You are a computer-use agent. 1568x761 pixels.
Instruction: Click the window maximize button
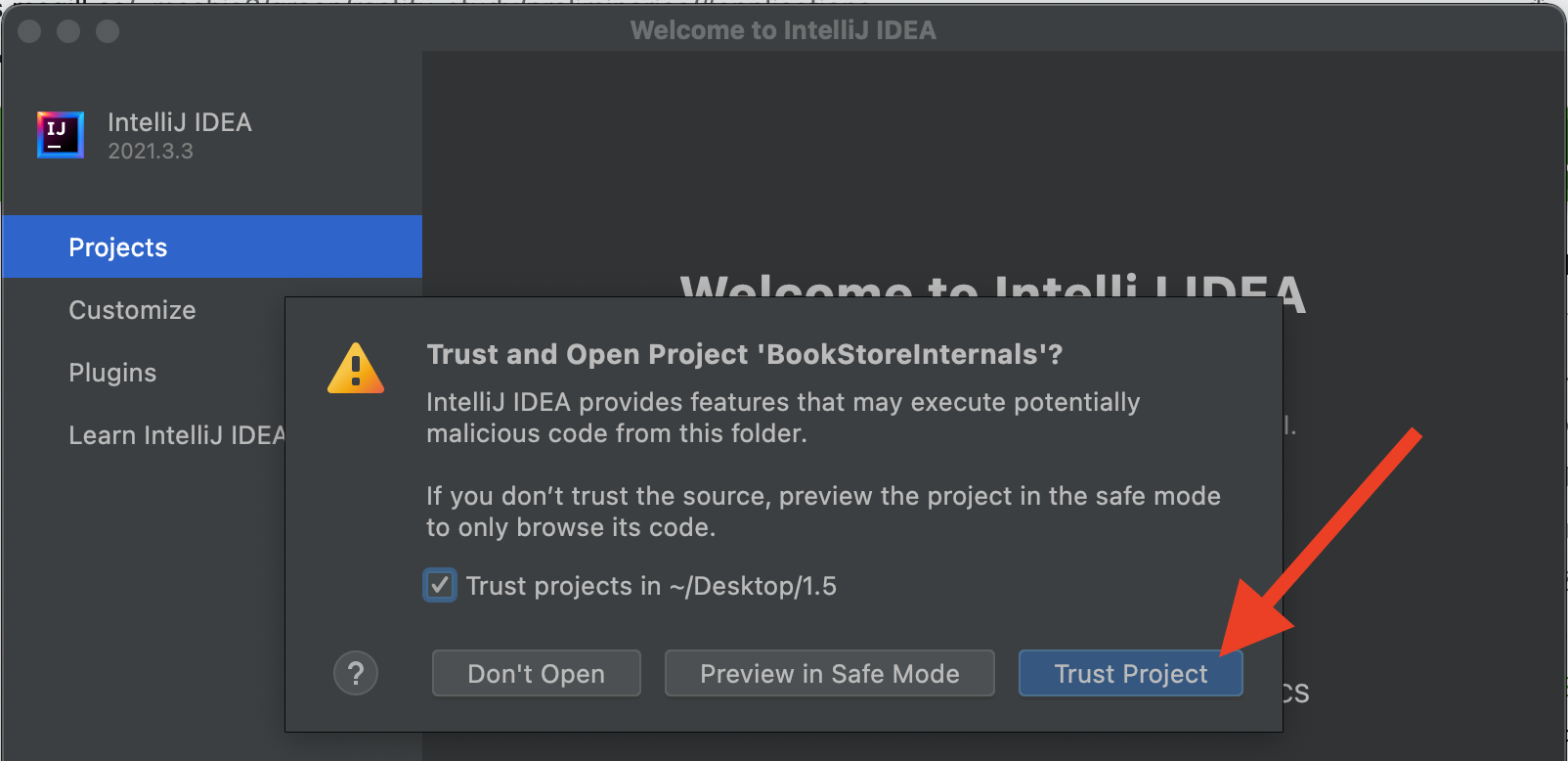point(108,31)
